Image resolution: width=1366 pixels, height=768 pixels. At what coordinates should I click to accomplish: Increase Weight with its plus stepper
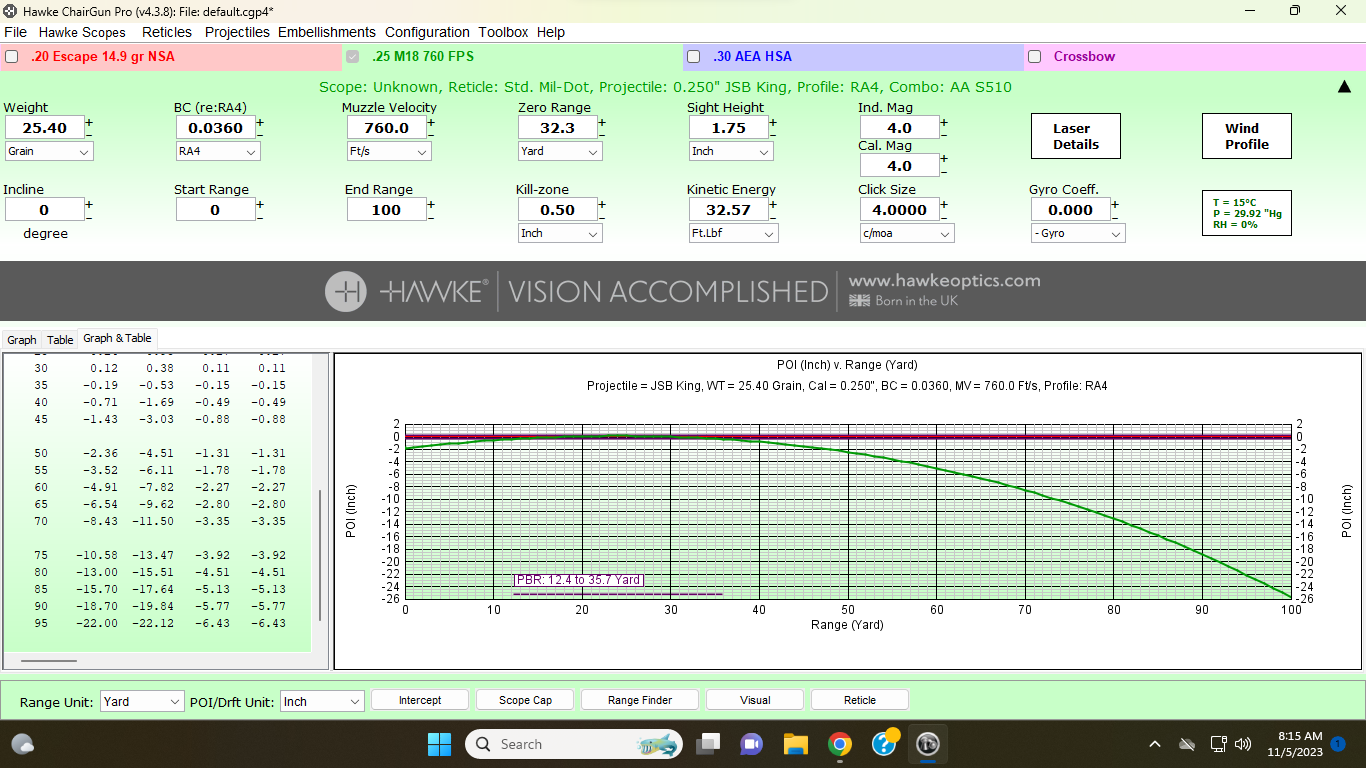click(89, 123)
